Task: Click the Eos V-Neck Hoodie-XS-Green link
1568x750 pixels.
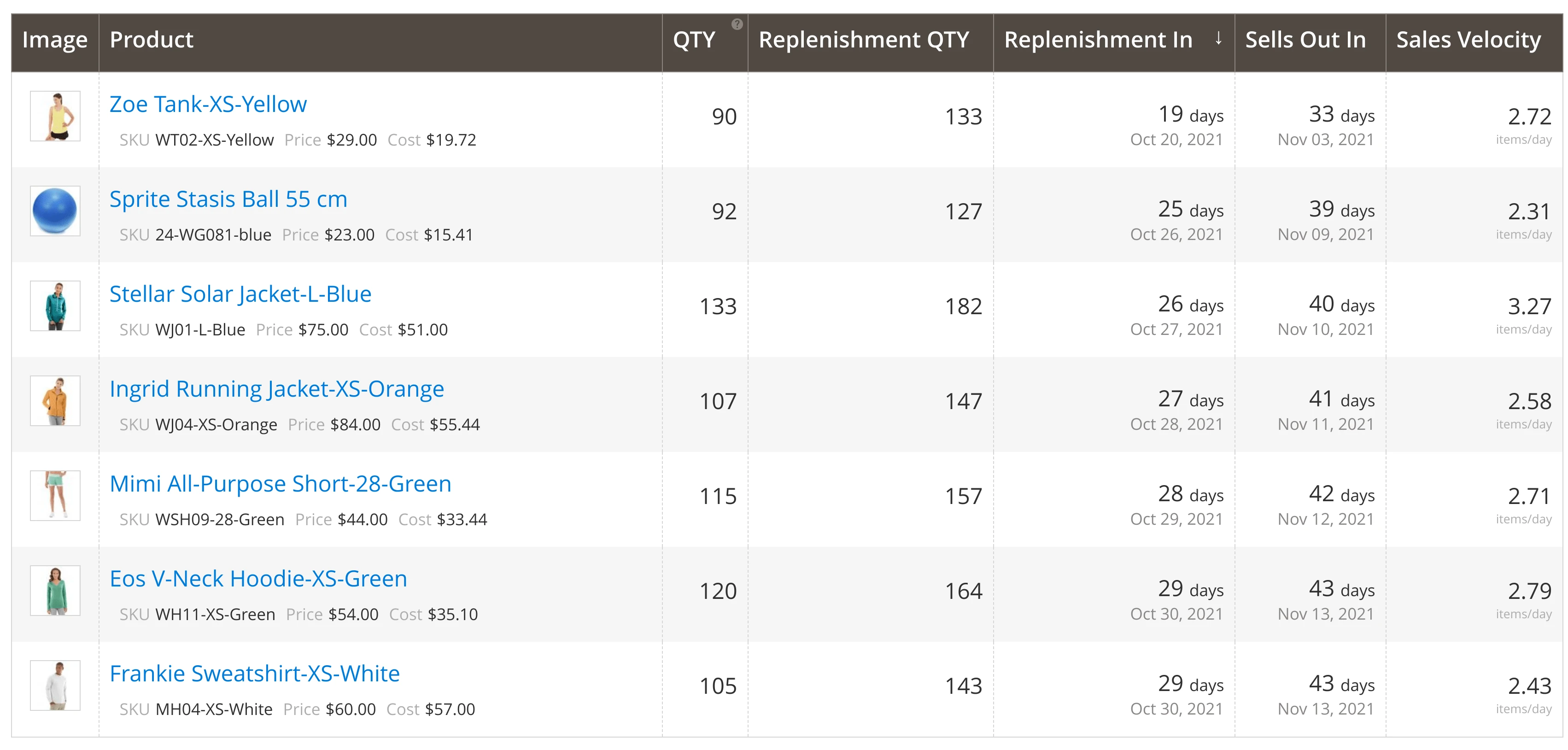Action: [258, 579]
